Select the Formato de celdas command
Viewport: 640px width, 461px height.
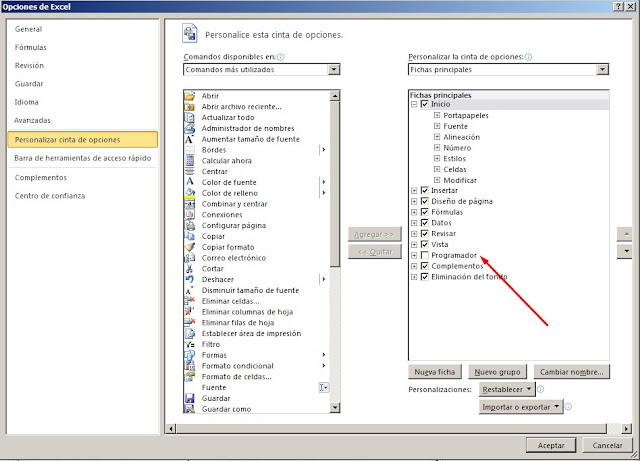pos(236,377)
